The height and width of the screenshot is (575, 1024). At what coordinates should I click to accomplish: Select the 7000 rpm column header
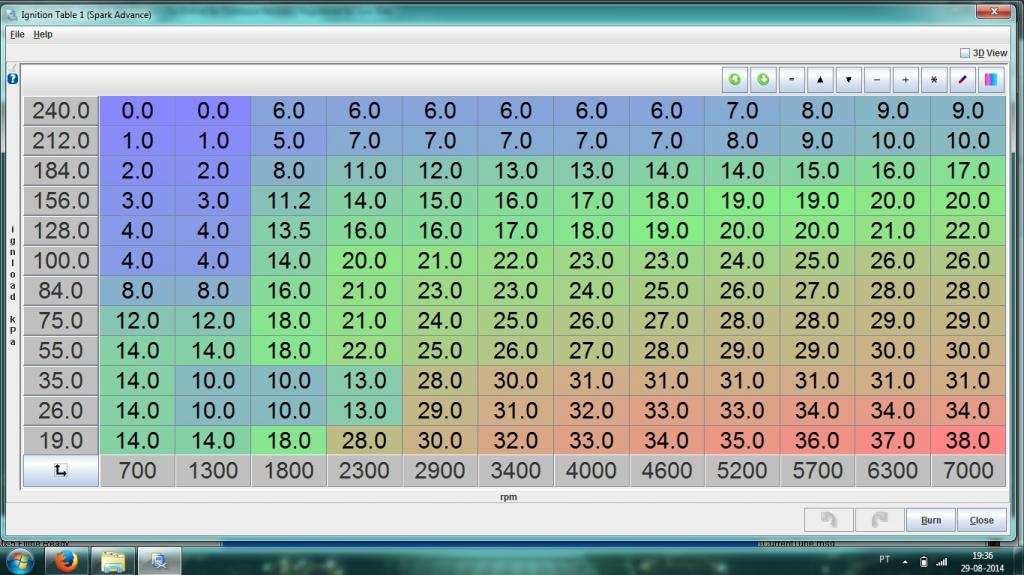coord(968,471)
